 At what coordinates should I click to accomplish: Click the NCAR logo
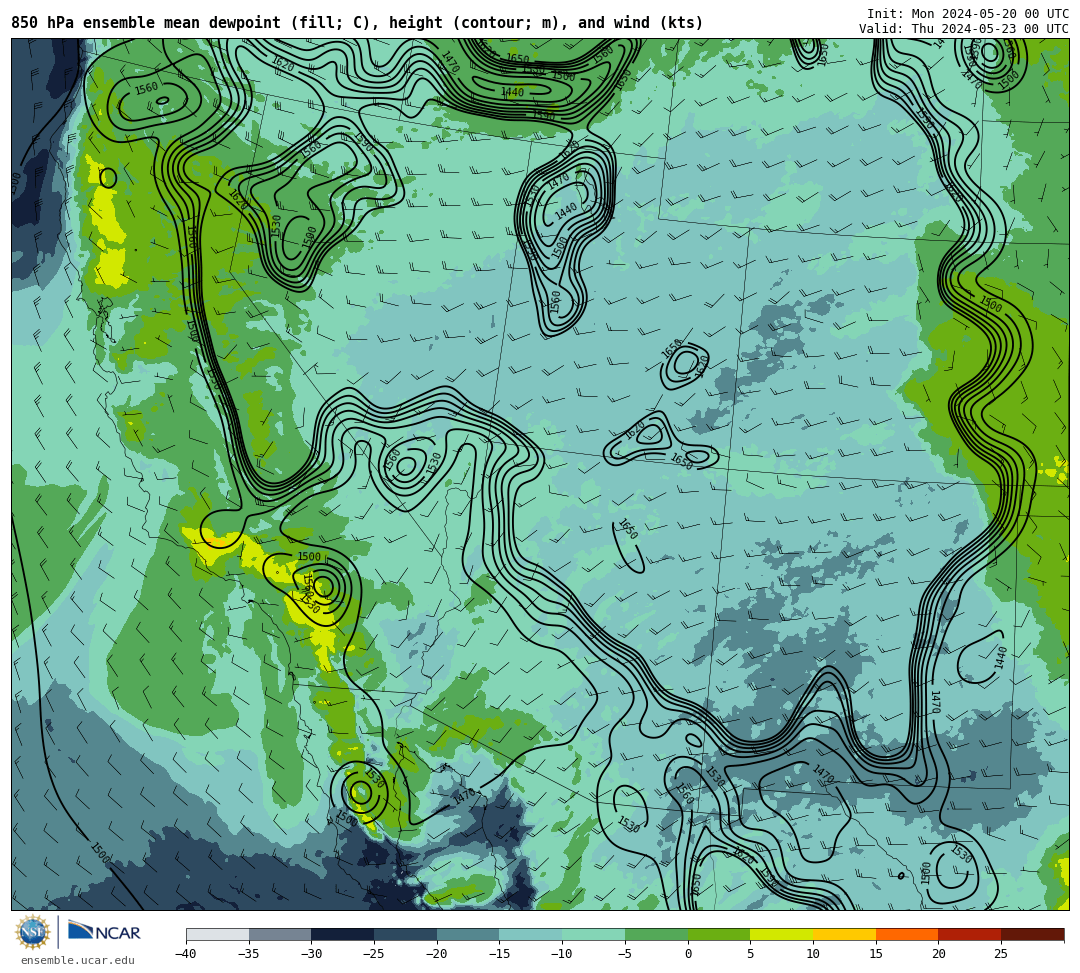104,932
